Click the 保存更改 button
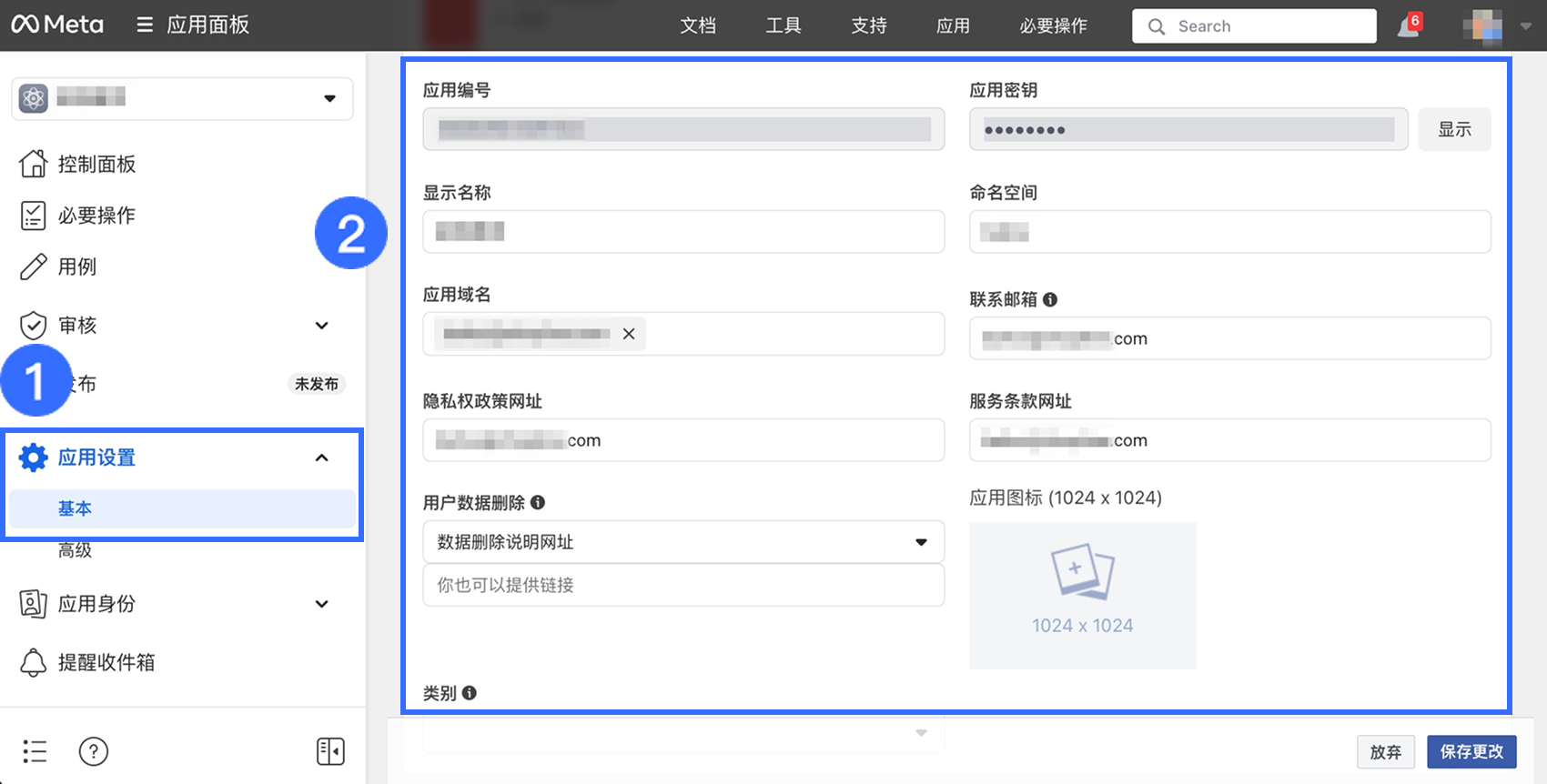 [x=1471, y=751]
